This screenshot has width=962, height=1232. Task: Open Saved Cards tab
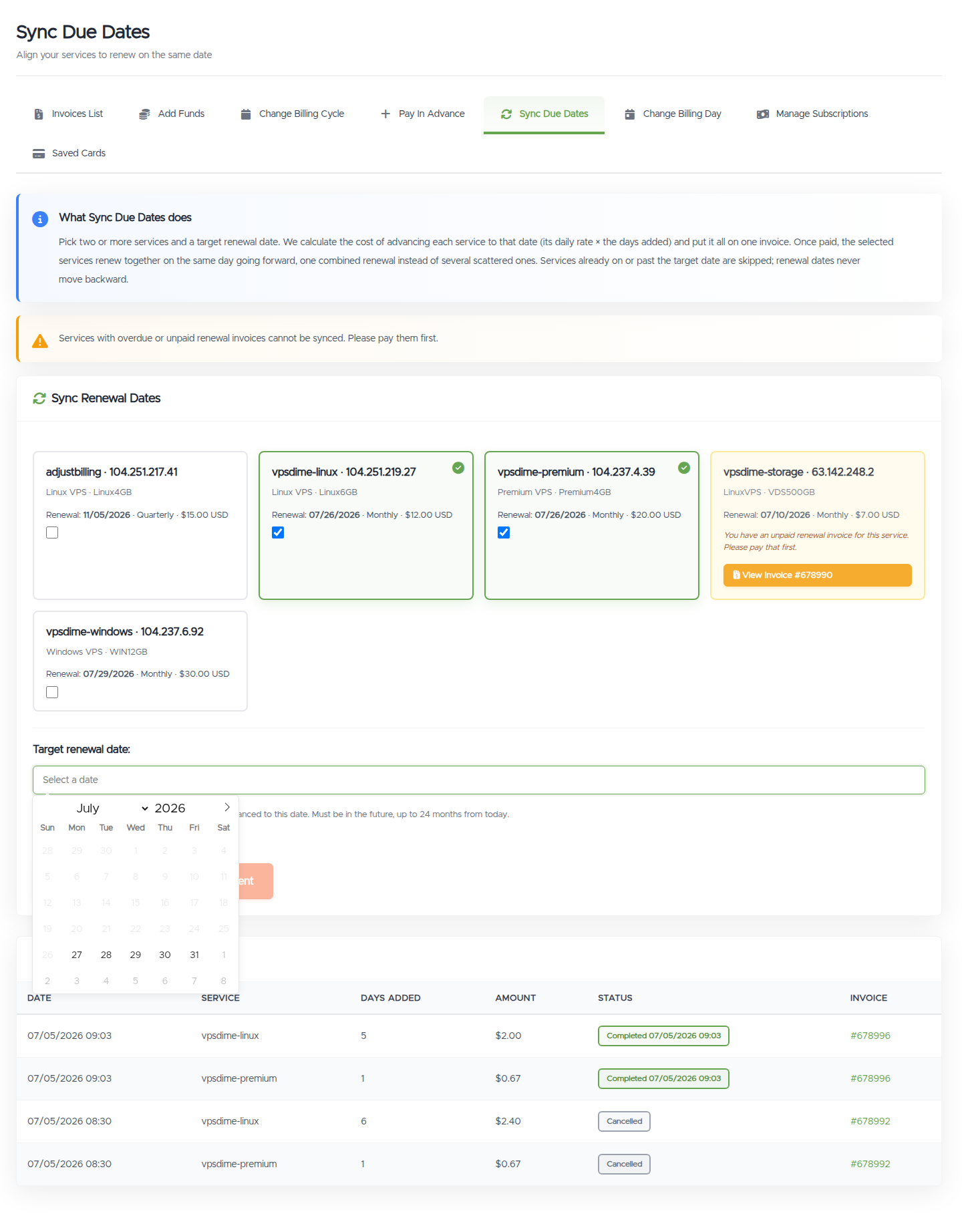tap(69, 154)
